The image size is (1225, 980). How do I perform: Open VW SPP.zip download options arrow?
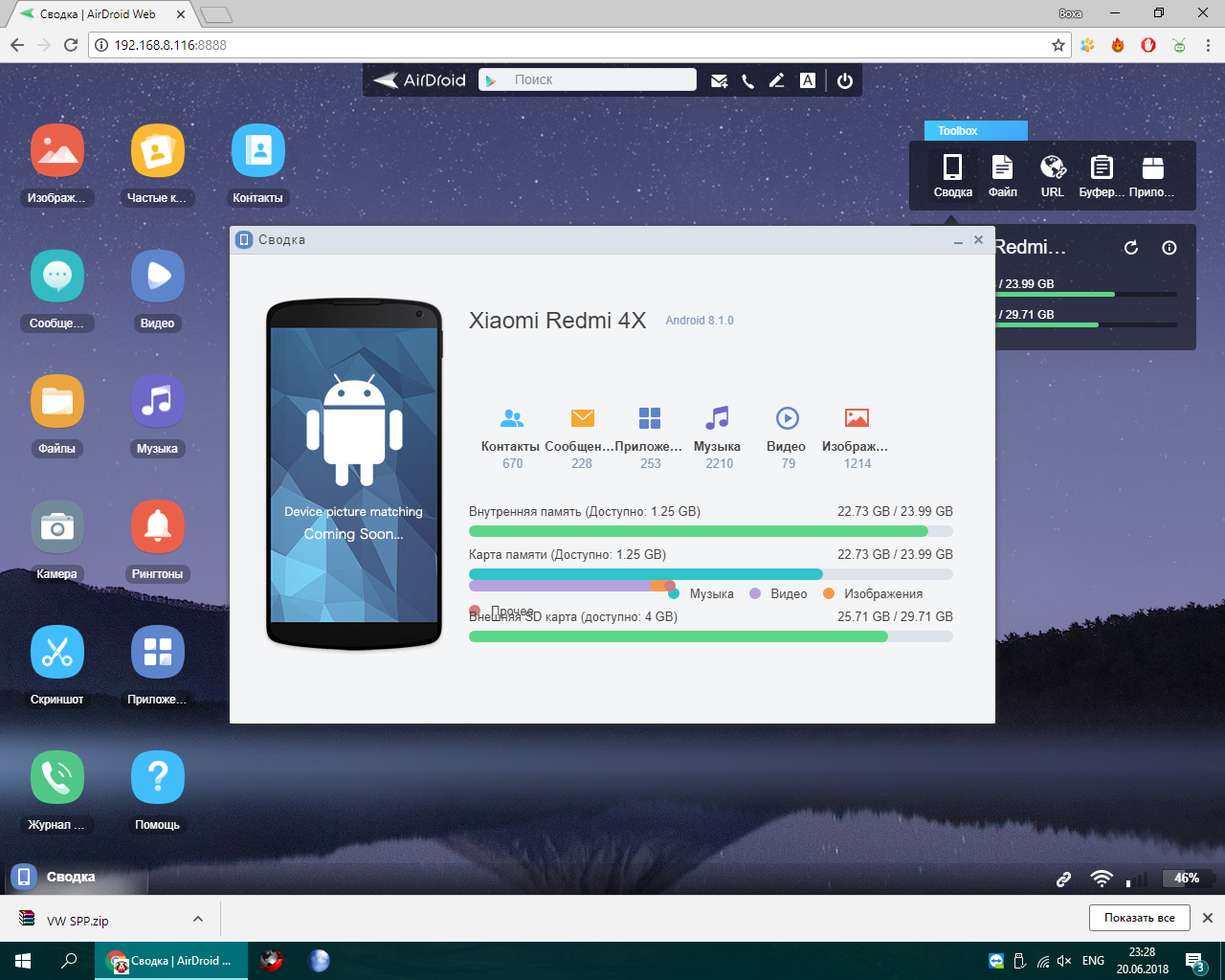coord(198,919)
